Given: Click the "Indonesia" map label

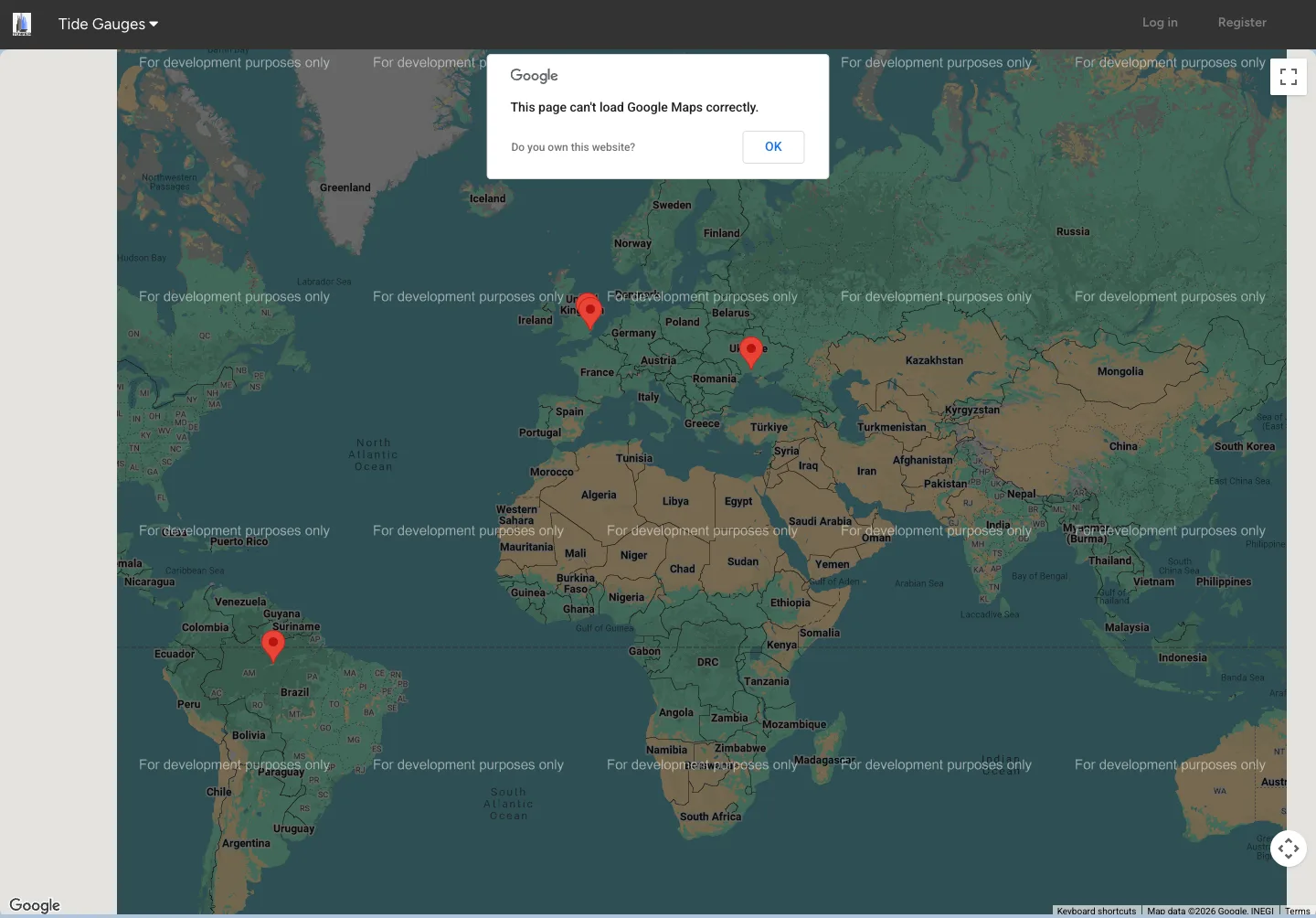Looking at the screenshot, I should (x=1183, y=657).
